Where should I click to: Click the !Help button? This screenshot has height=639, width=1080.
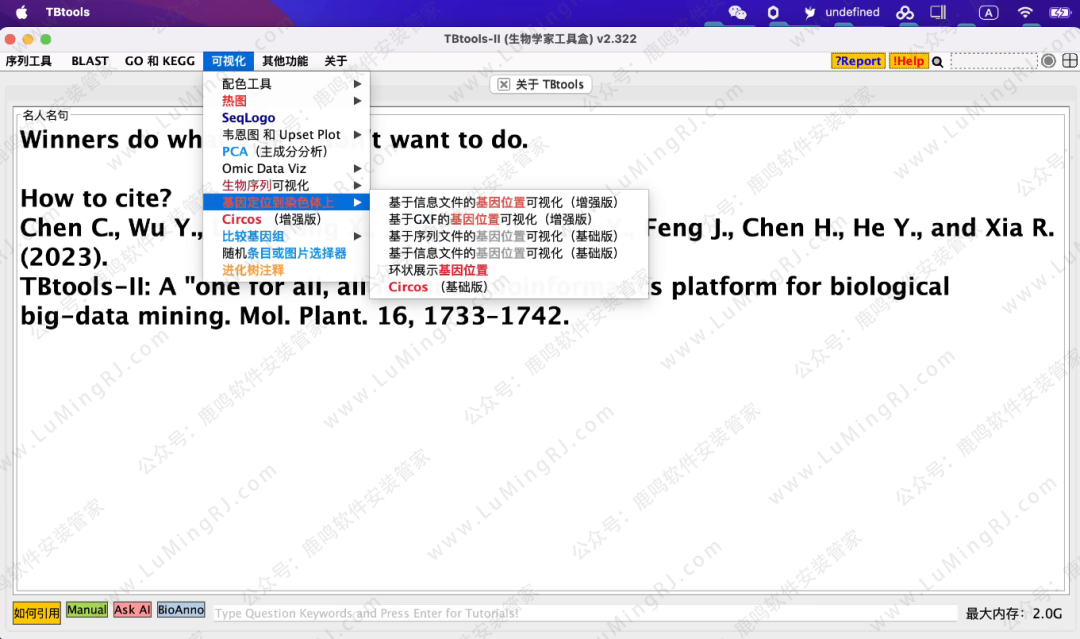click(908, 61)
